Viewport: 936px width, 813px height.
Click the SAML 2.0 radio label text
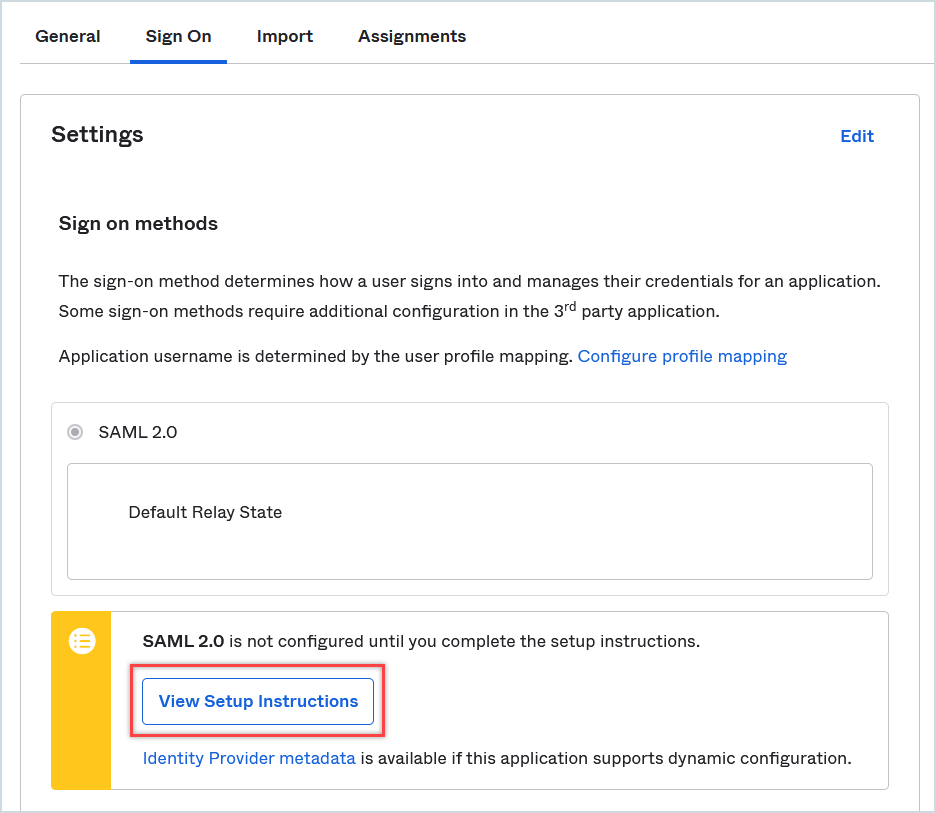(x=138, y=433)
